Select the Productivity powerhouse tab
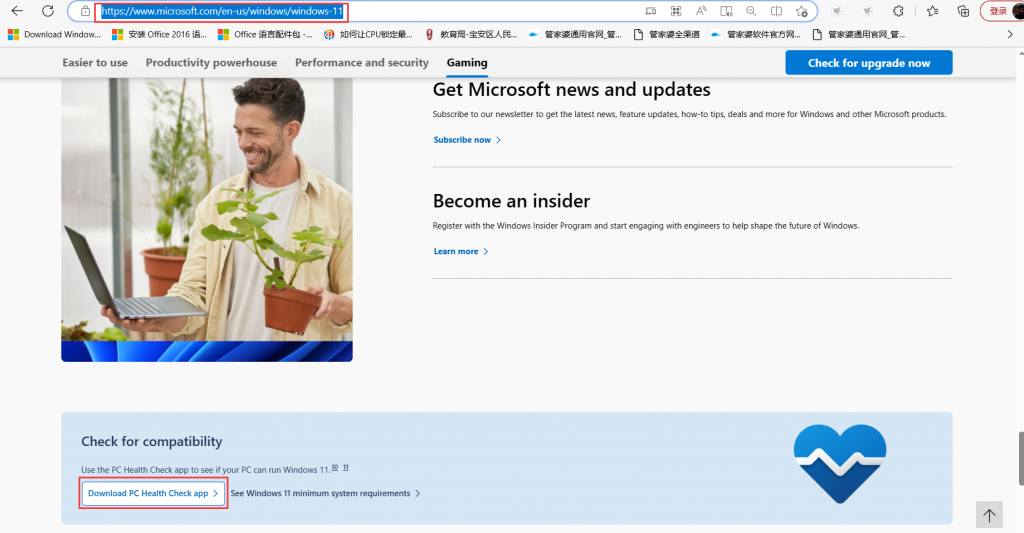This screenshot has width=1024, height=533. [x=211, y=63]
